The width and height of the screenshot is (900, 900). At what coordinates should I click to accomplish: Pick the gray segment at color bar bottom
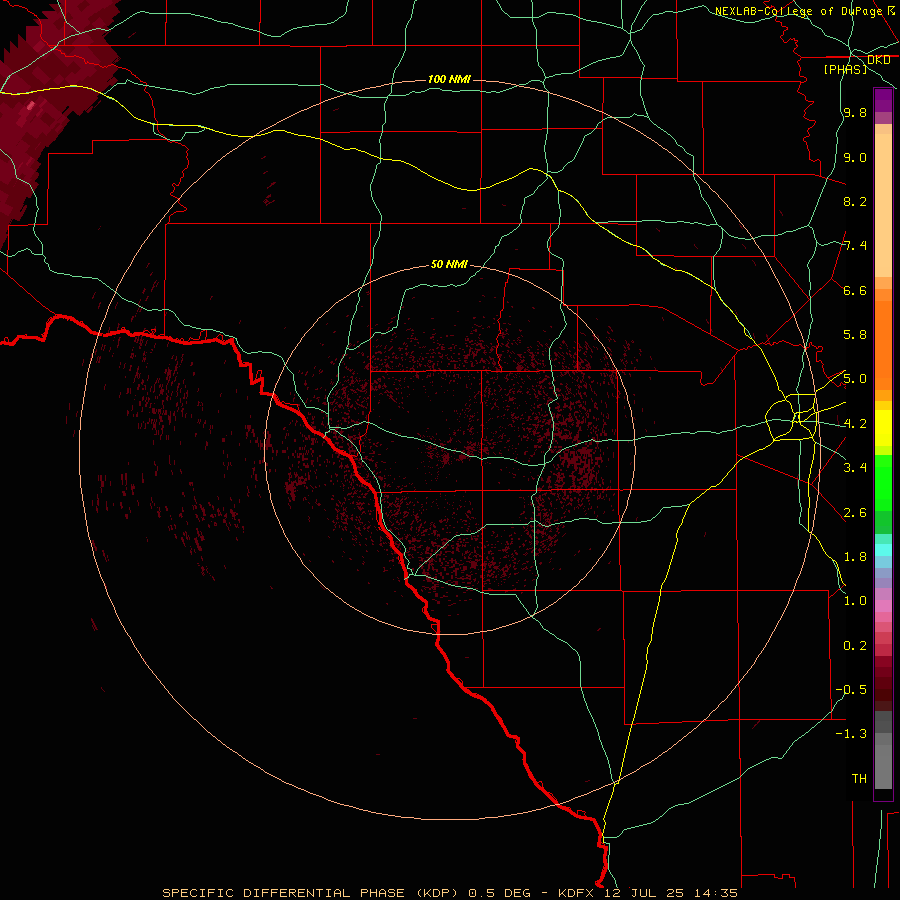tap(883, 766)
